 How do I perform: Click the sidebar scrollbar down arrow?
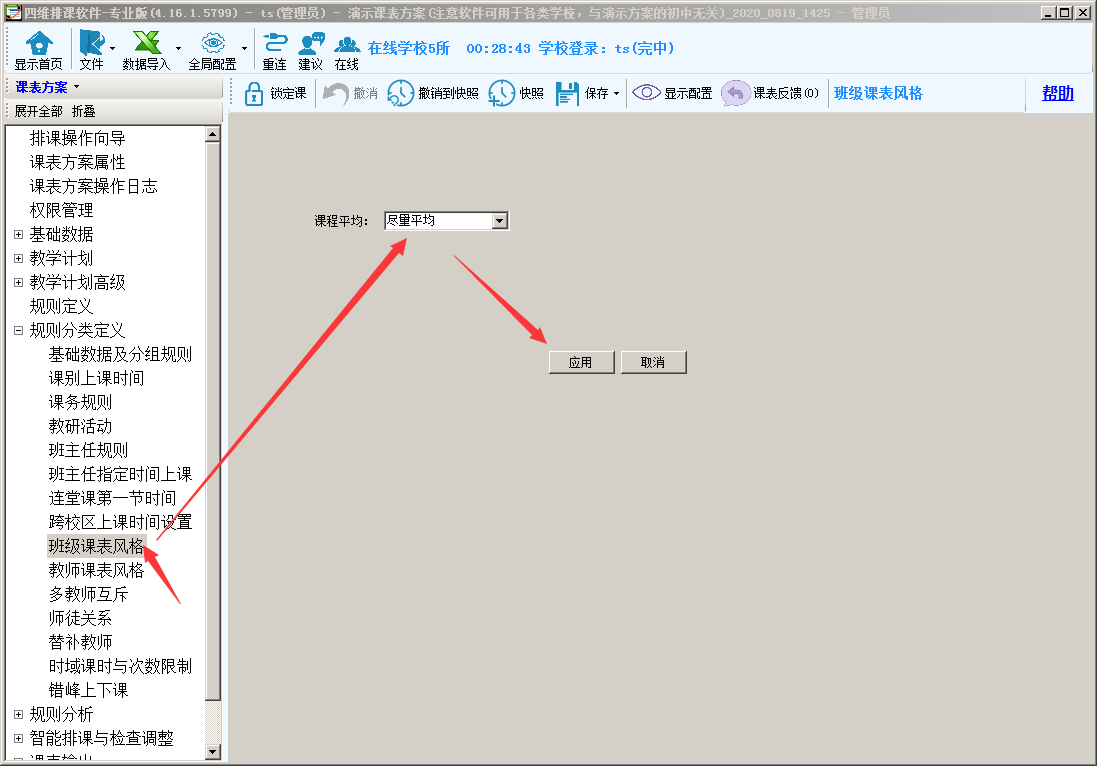click(212, 751)
